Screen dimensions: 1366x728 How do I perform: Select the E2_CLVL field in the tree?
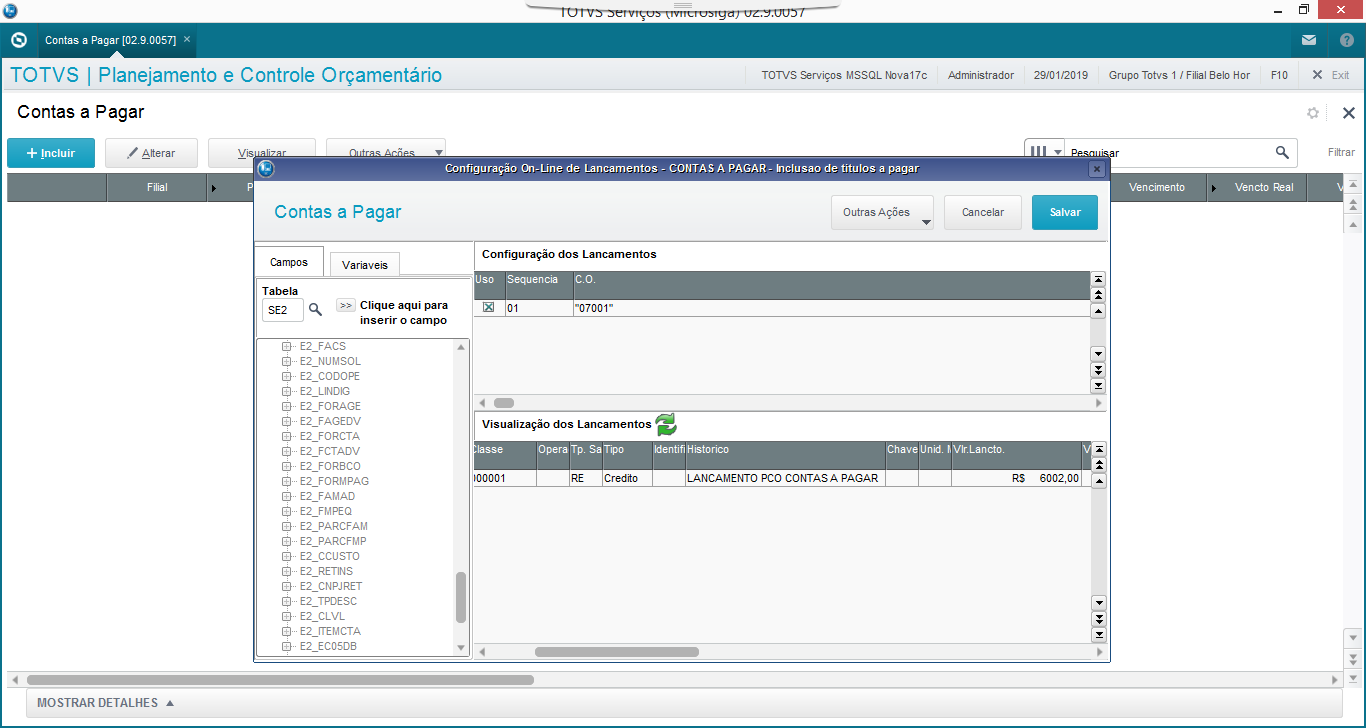[x=322, y=617]
